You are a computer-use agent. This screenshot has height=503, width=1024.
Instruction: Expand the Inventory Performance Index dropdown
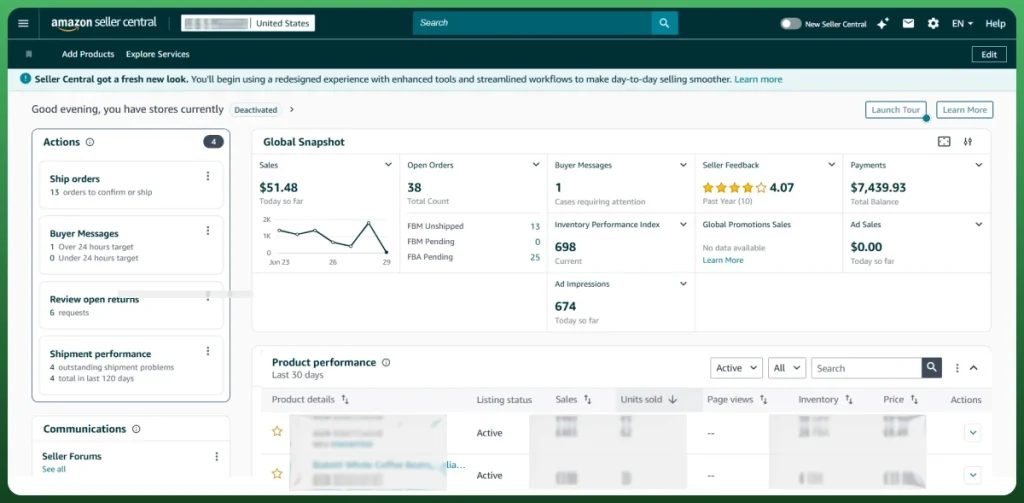683,225
